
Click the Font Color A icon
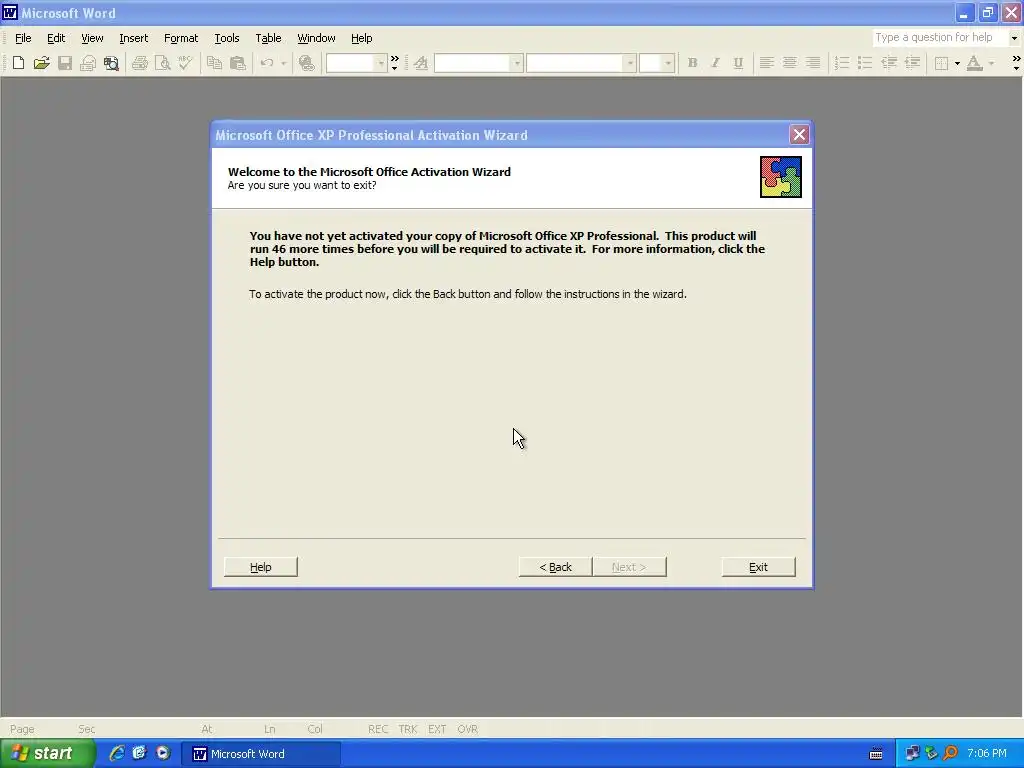[x=974, y=63]
